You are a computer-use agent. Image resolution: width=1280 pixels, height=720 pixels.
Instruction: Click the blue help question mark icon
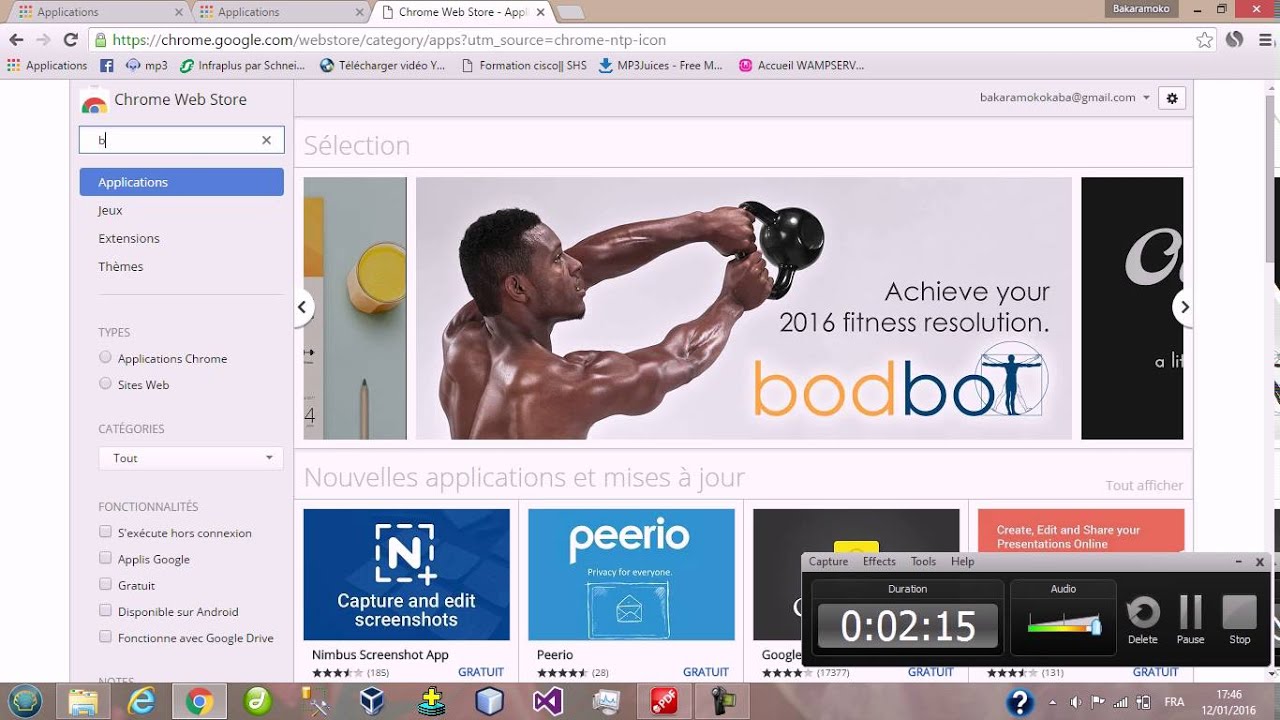tap(1019, 702)
